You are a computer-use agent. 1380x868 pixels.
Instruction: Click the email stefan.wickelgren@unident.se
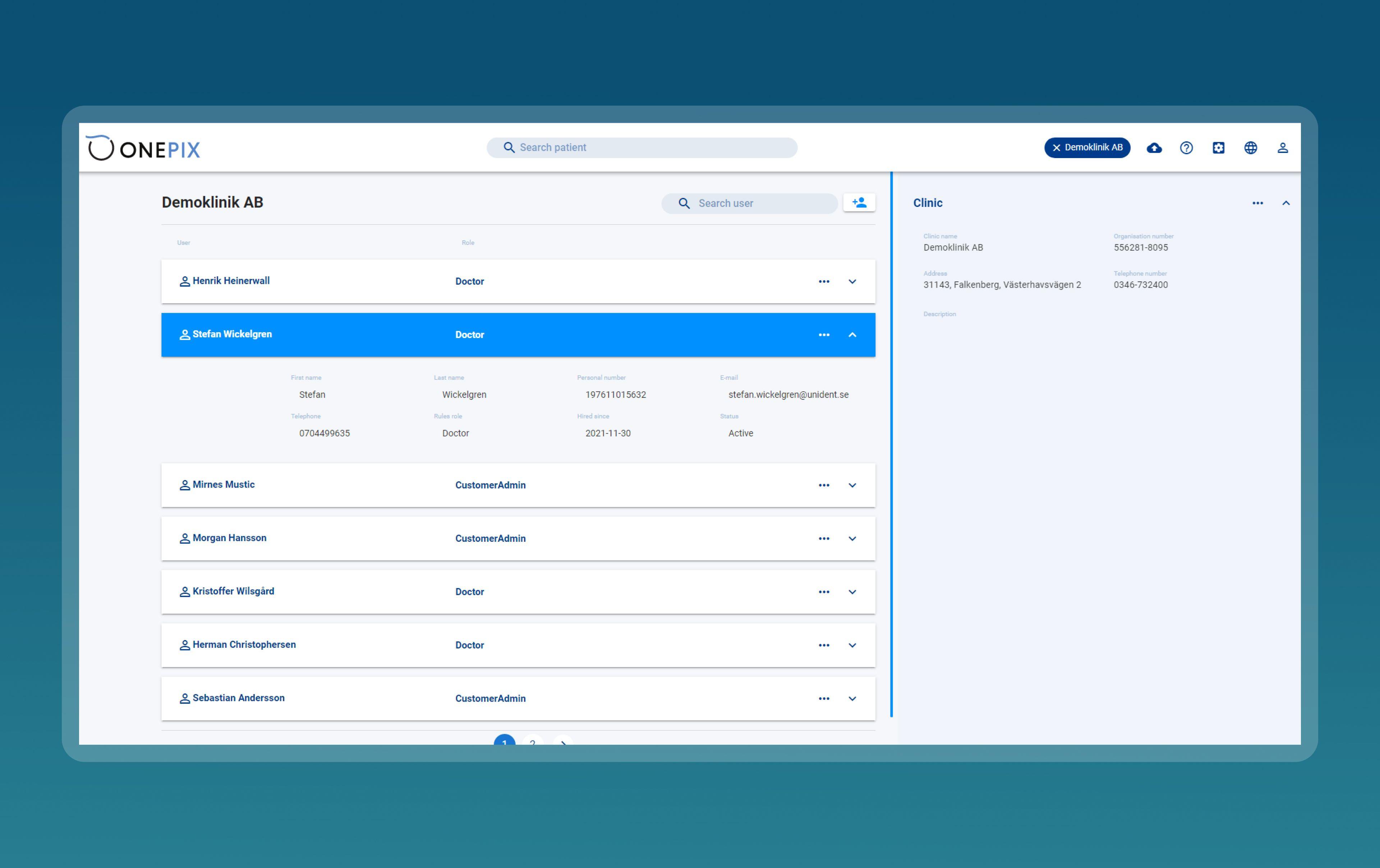[788, 395]
